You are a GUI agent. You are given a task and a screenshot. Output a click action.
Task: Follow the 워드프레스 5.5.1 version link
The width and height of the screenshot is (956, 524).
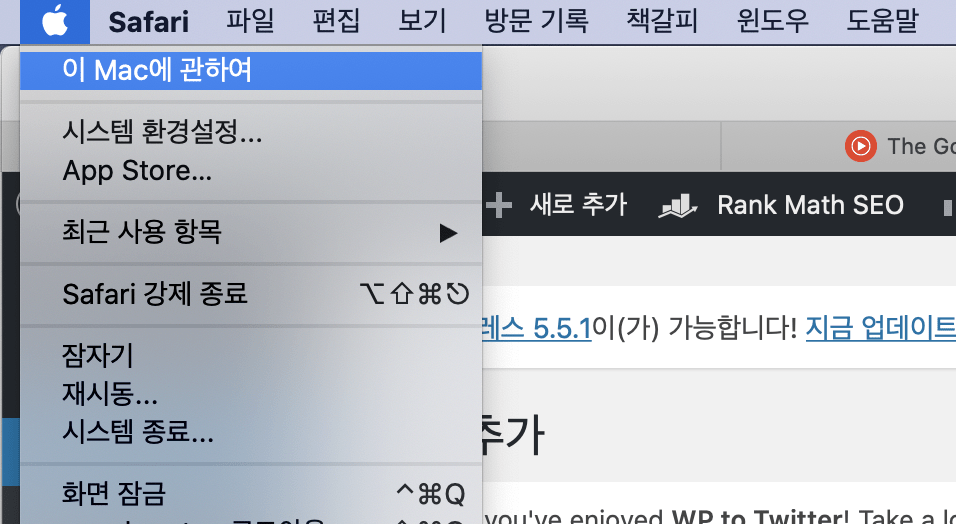coord(536,328)
